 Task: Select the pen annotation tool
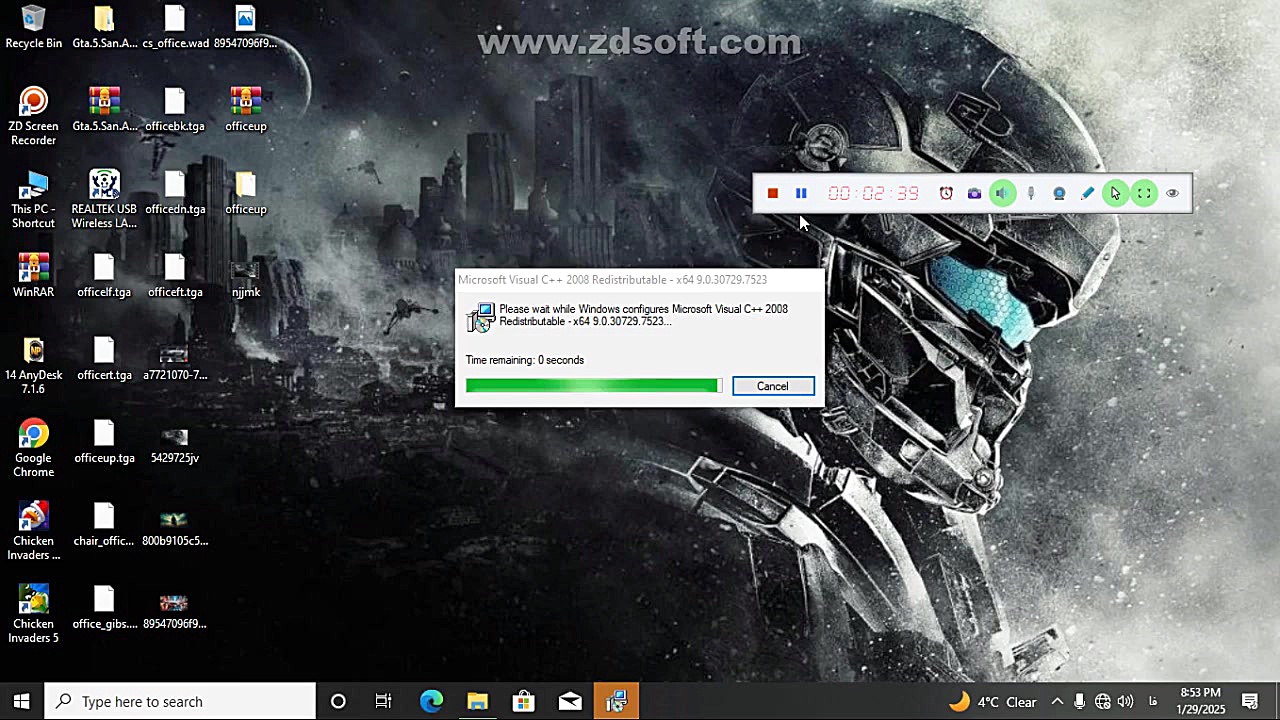click(x=1088, y=193)
